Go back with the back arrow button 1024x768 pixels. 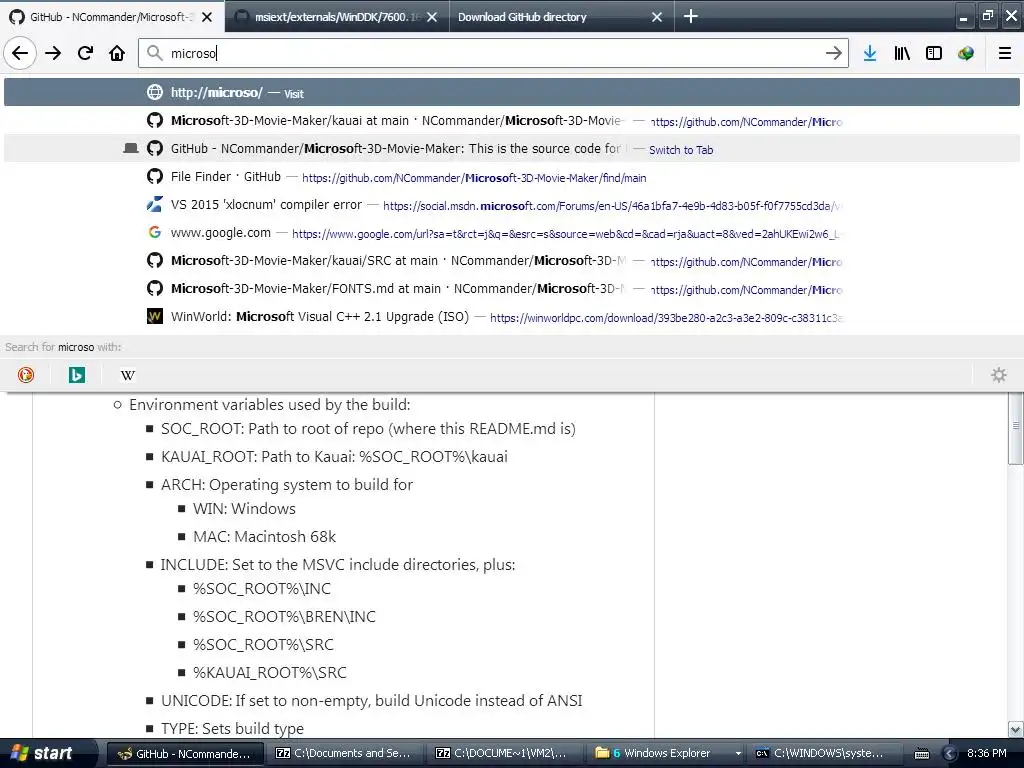point(20,53)
